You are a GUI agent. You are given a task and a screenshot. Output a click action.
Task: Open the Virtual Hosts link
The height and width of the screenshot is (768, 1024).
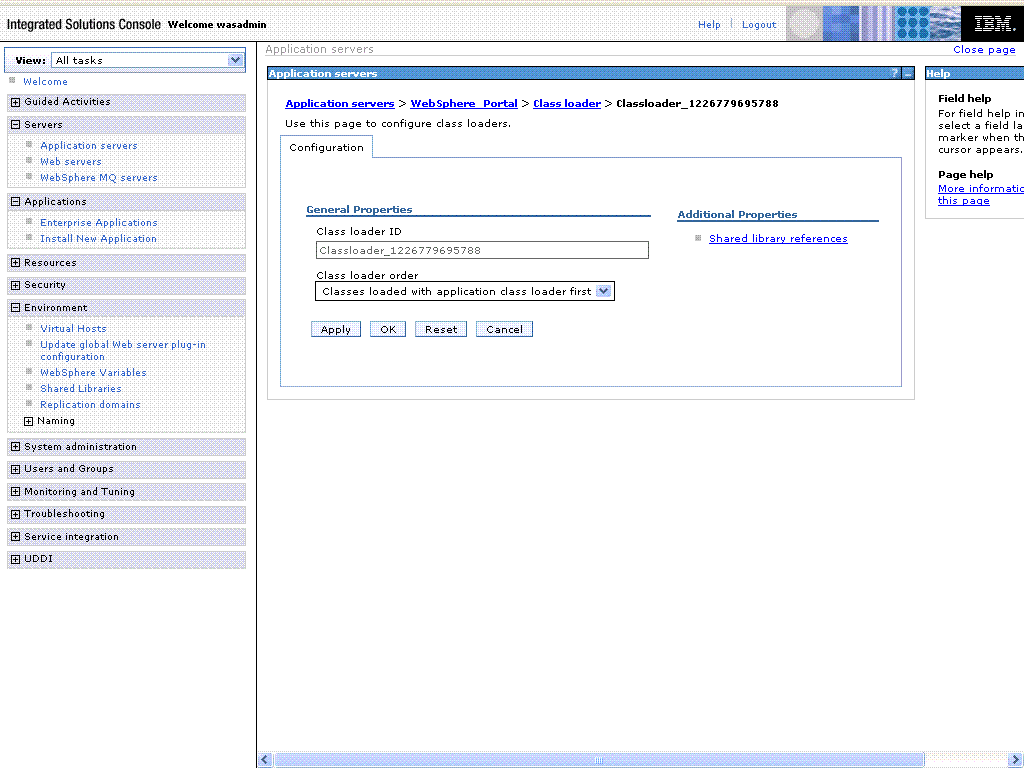coord(73,328)
